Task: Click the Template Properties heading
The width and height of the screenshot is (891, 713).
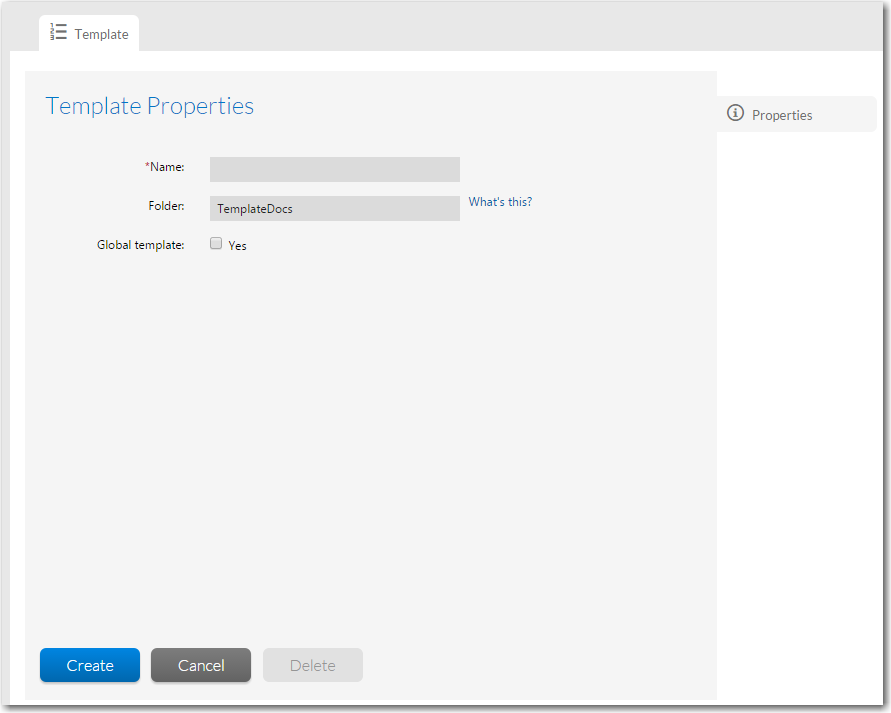Action: click(149, 106)
